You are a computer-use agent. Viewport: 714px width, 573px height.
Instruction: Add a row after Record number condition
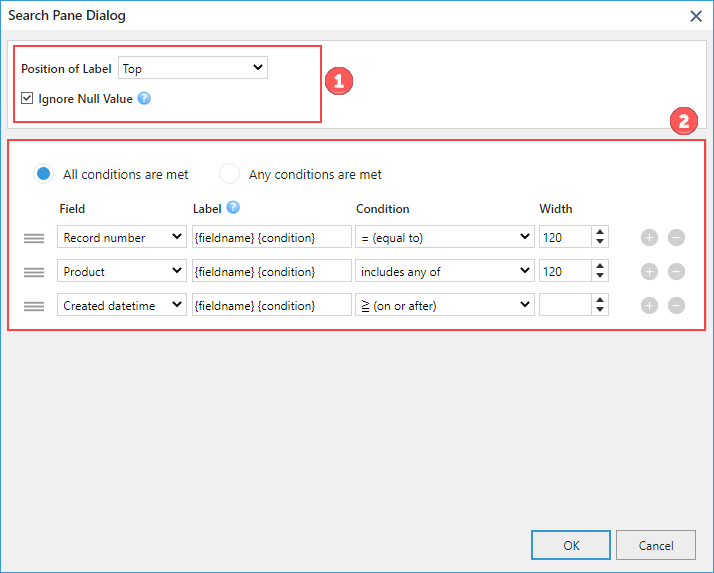(649, 237)
